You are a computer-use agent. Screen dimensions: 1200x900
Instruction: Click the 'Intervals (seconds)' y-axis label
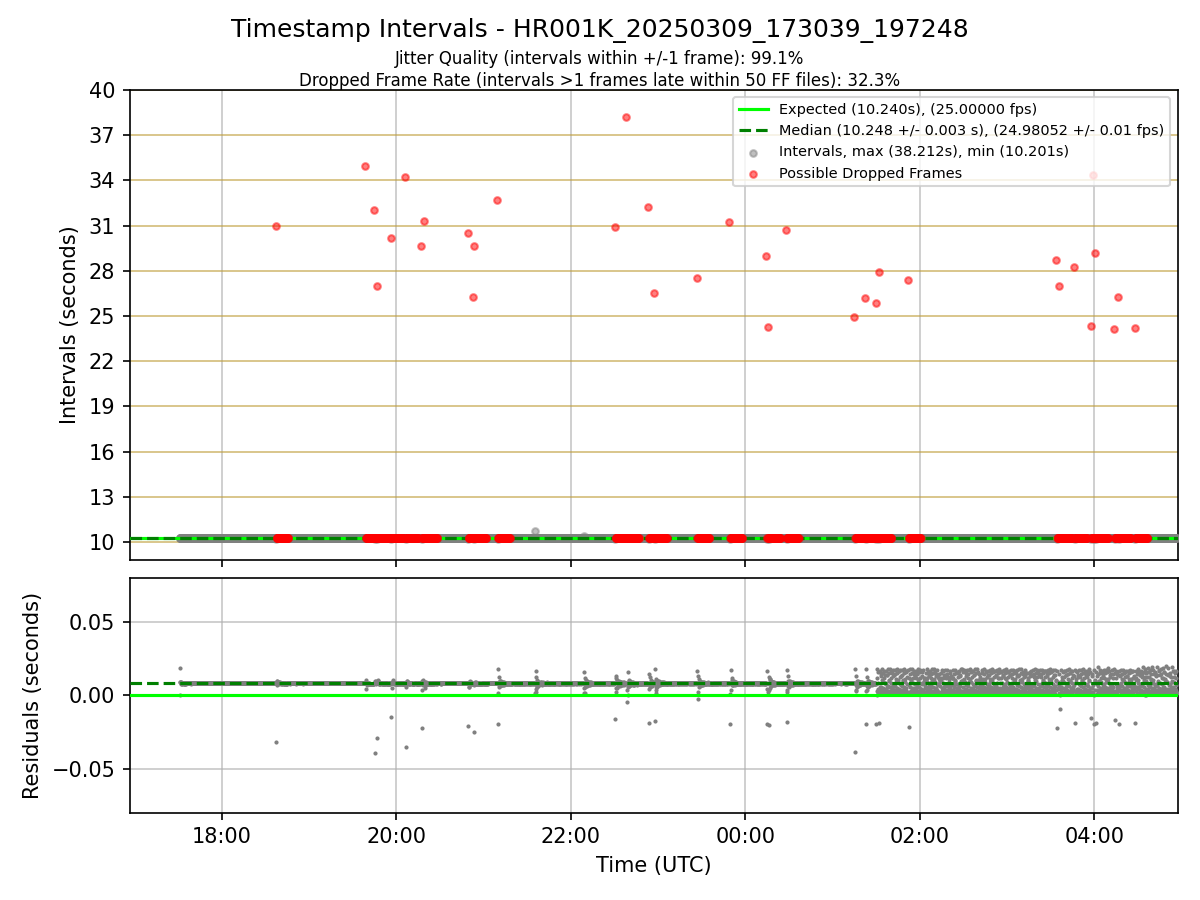(69, 325)
